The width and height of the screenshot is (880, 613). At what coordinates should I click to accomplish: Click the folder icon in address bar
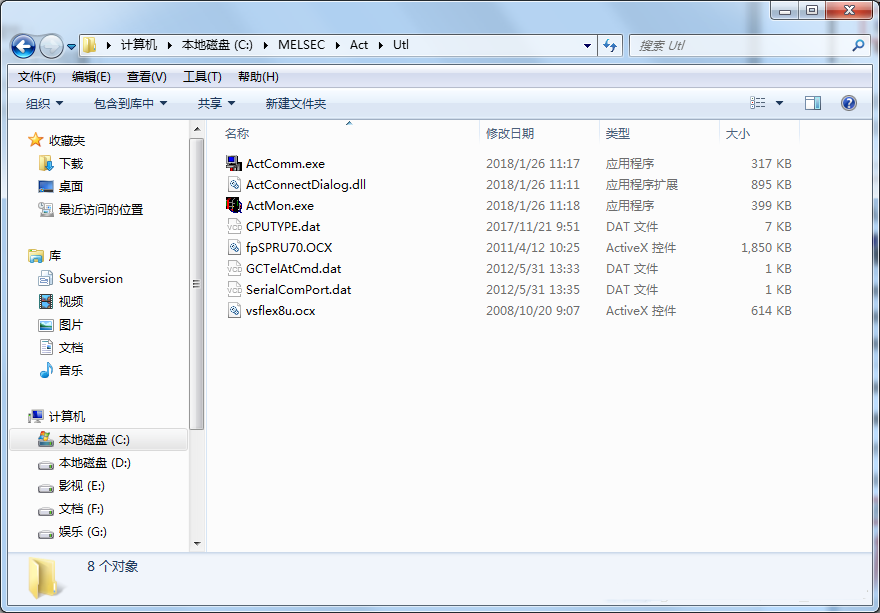(x=89, y=45)
